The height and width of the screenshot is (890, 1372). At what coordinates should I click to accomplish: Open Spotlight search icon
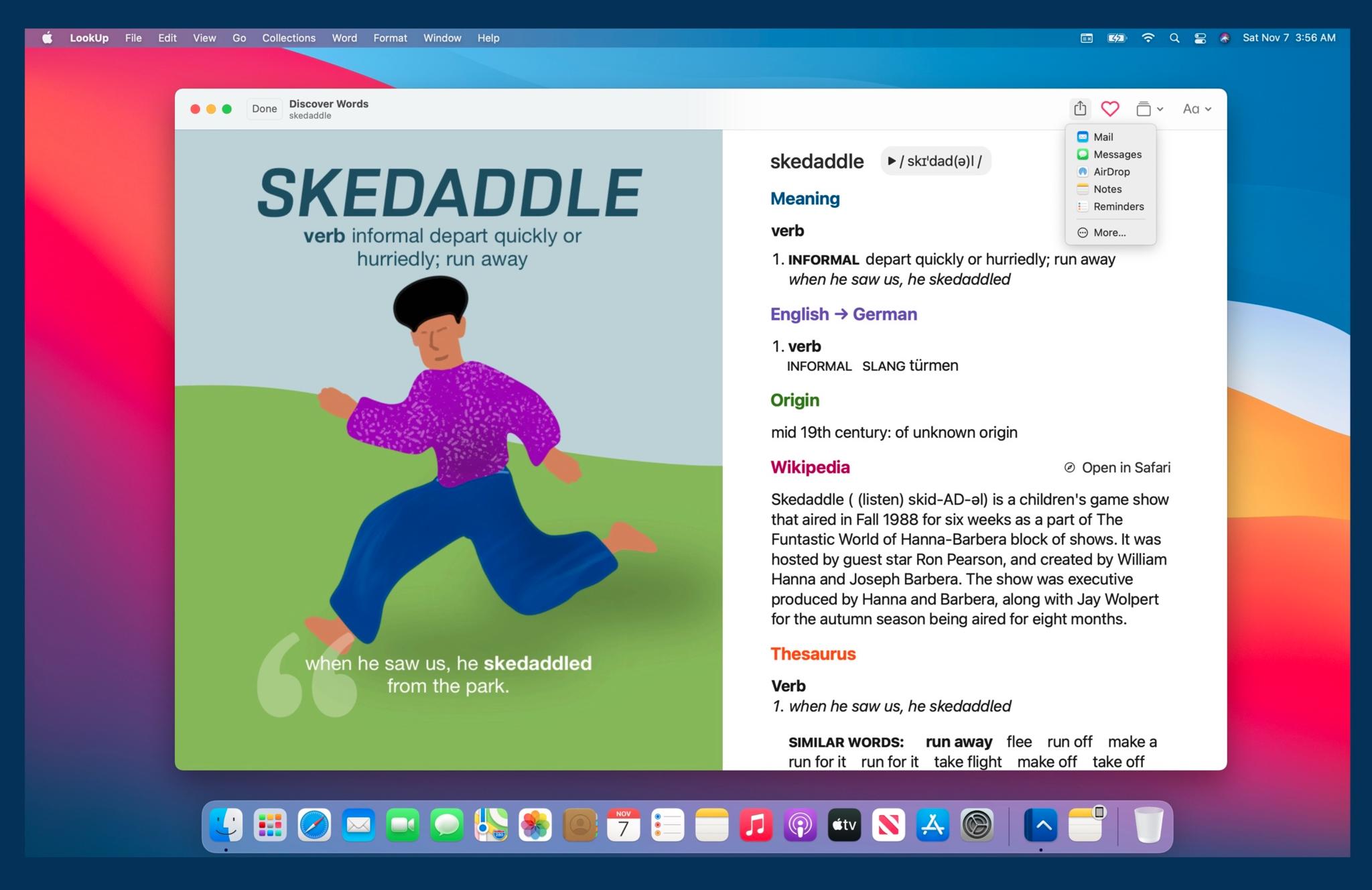[1174, 38]
